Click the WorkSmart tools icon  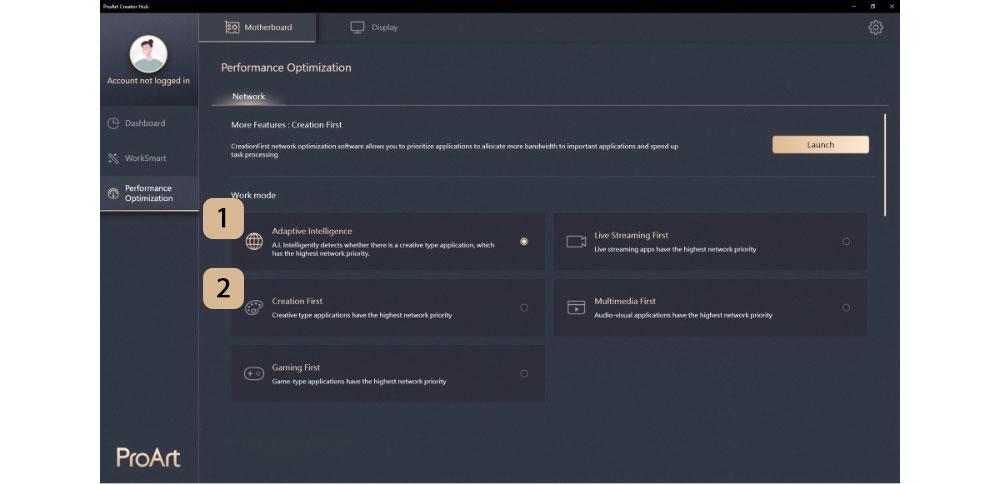tap(114, 158)
